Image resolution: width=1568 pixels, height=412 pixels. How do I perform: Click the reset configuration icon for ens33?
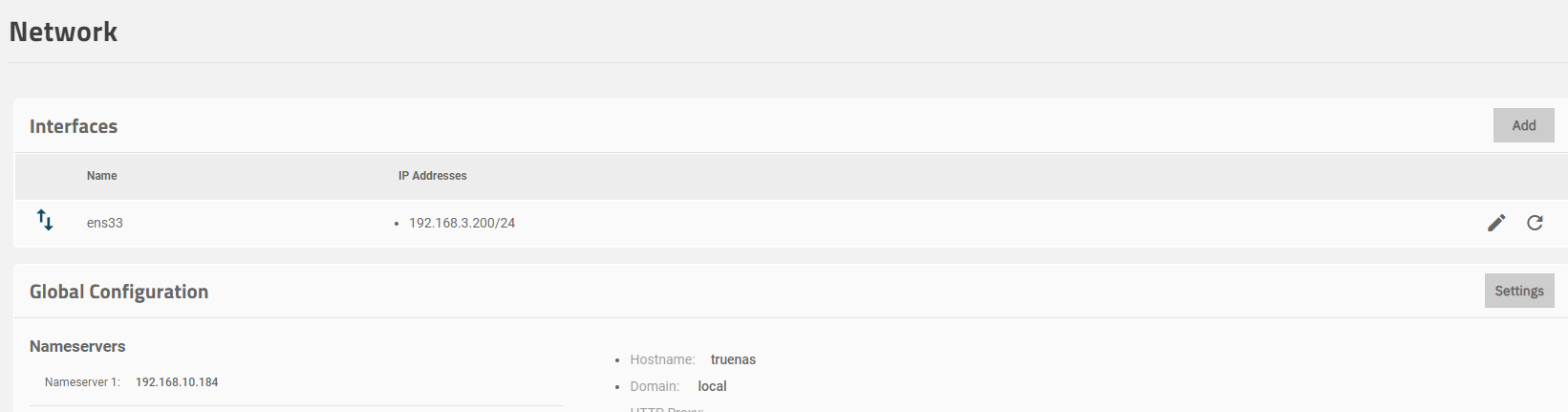coord(1535,223)
